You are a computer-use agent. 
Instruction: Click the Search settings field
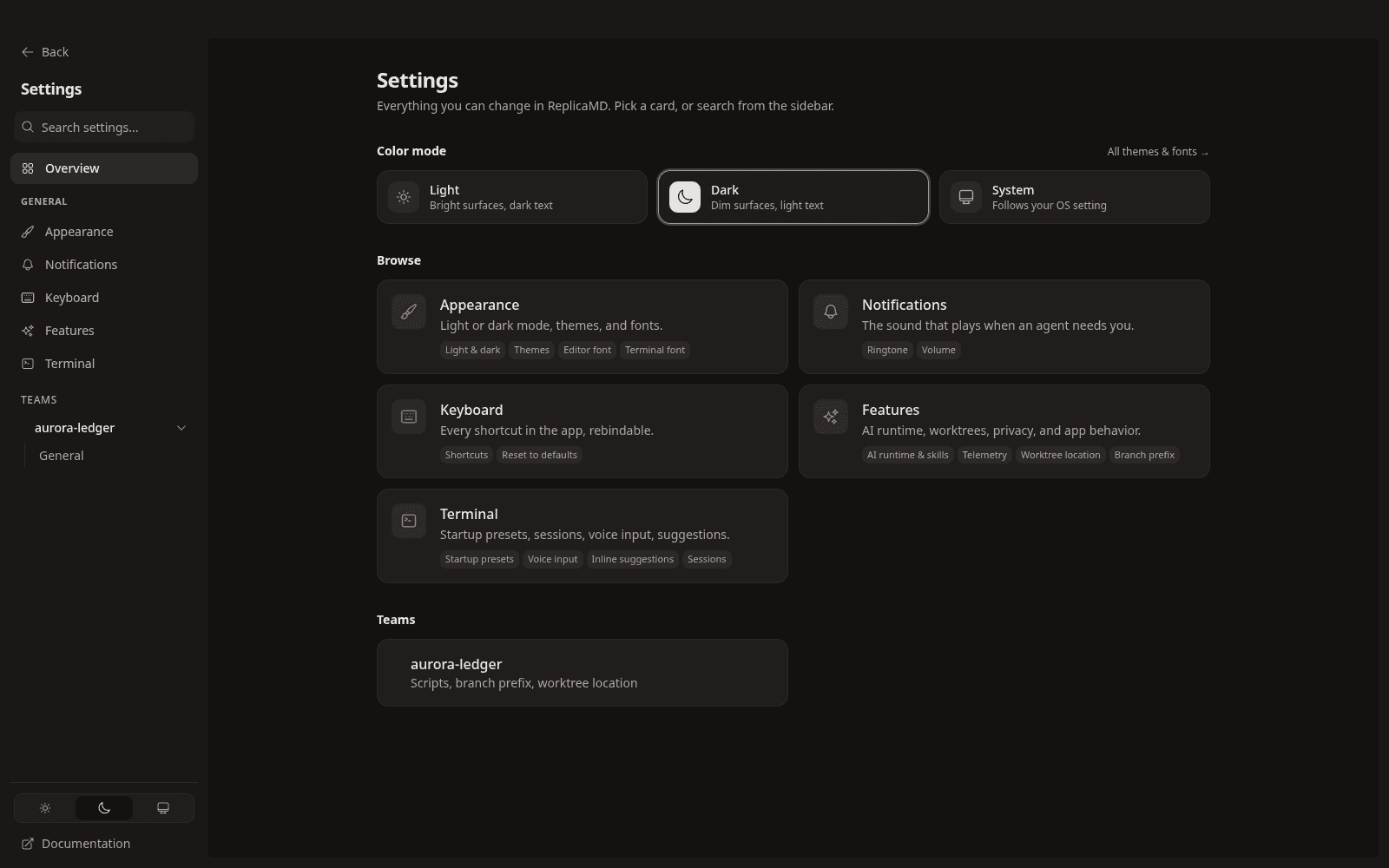tap(104, 127)
